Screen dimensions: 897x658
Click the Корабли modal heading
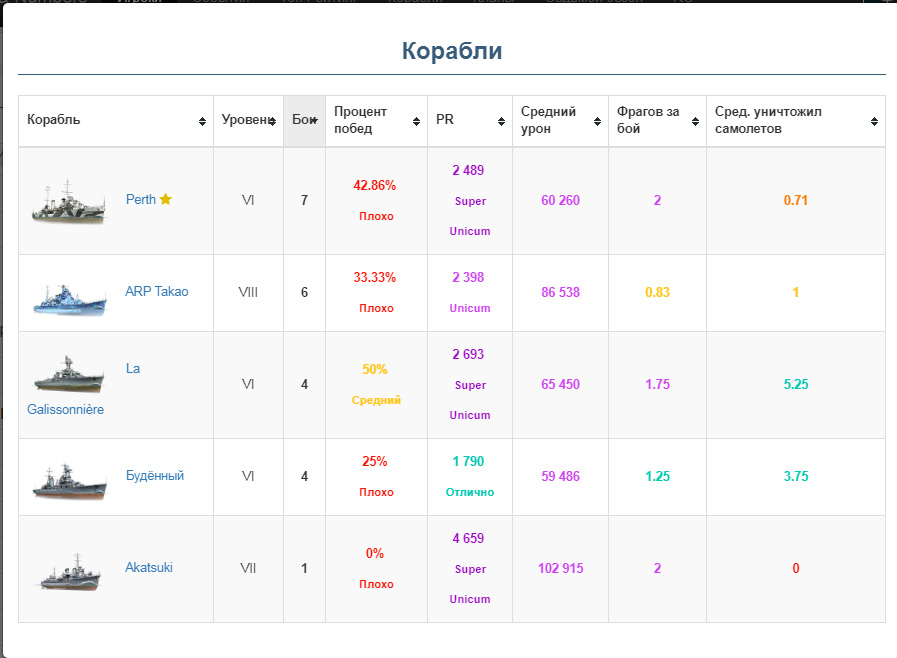451,51
